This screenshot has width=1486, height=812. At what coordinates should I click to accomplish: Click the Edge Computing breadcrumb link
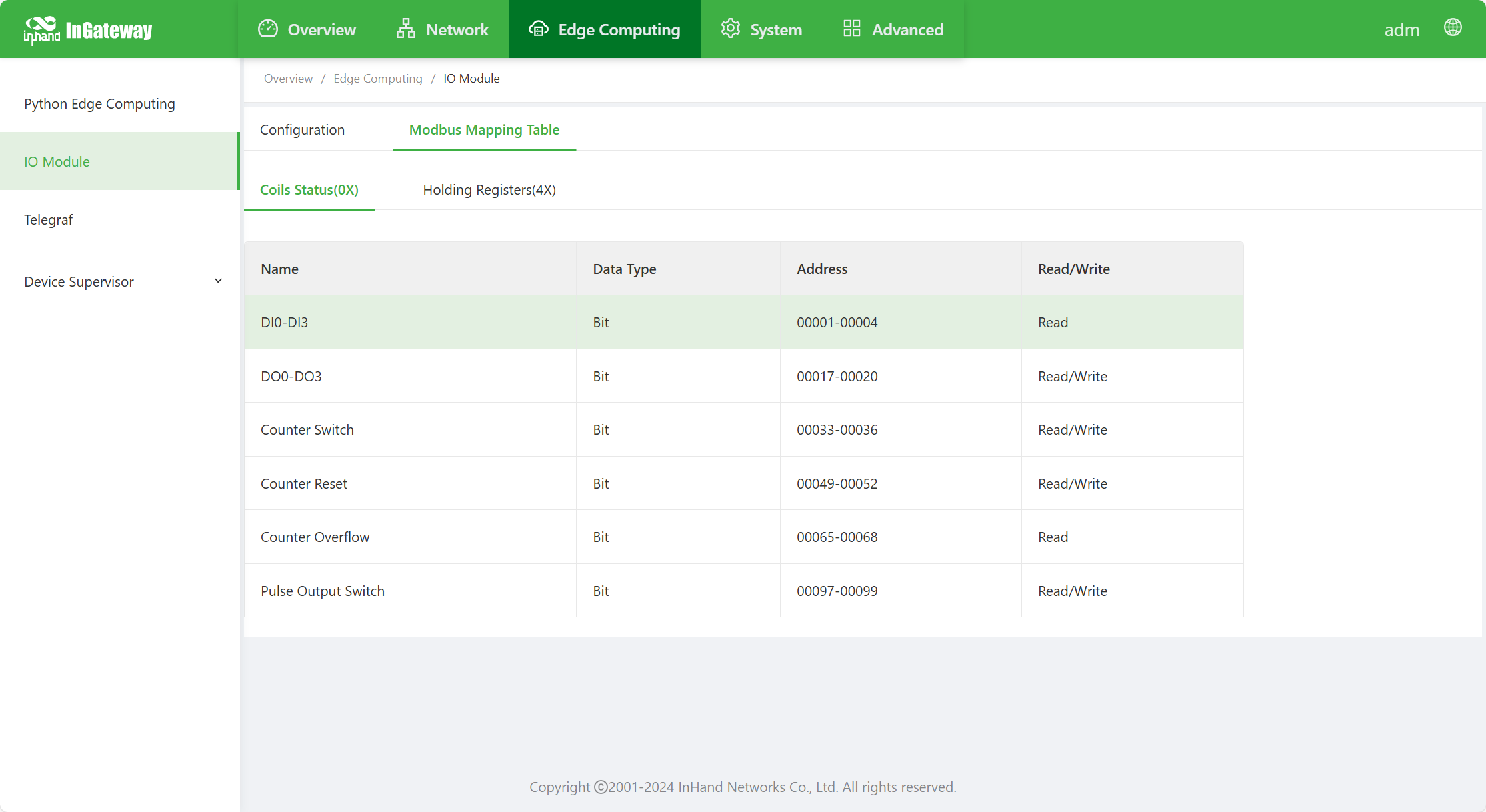(x=377, y=79)
